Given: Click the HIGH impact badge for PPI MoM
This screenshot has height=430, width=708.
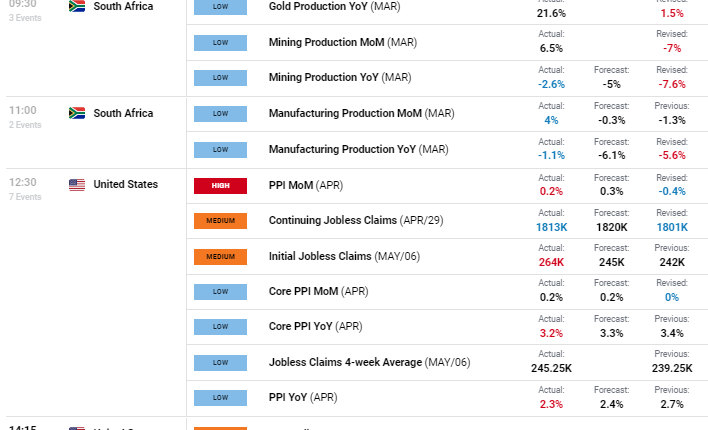Looking at the screenshot, I should 220,185.
